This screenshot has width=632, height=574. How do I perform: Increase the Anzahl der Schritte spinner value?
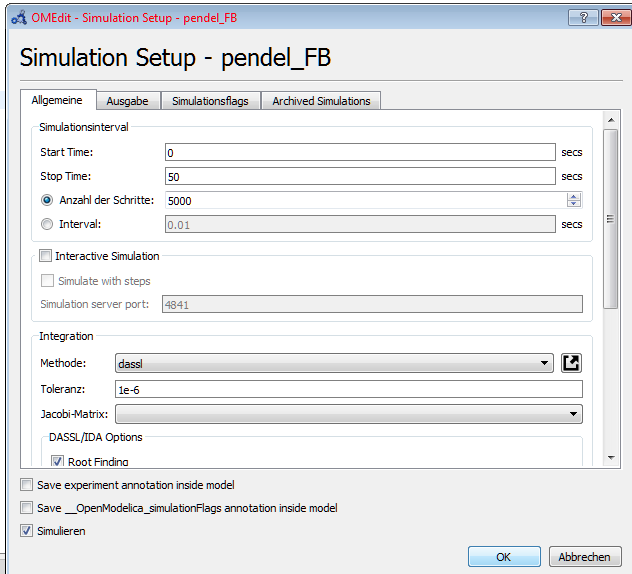tap(573, 196)
